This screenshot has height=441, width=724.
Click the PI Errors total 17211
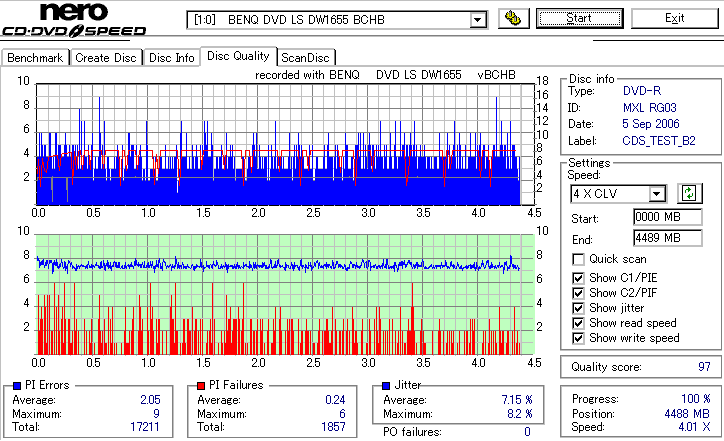pos(145,427)
